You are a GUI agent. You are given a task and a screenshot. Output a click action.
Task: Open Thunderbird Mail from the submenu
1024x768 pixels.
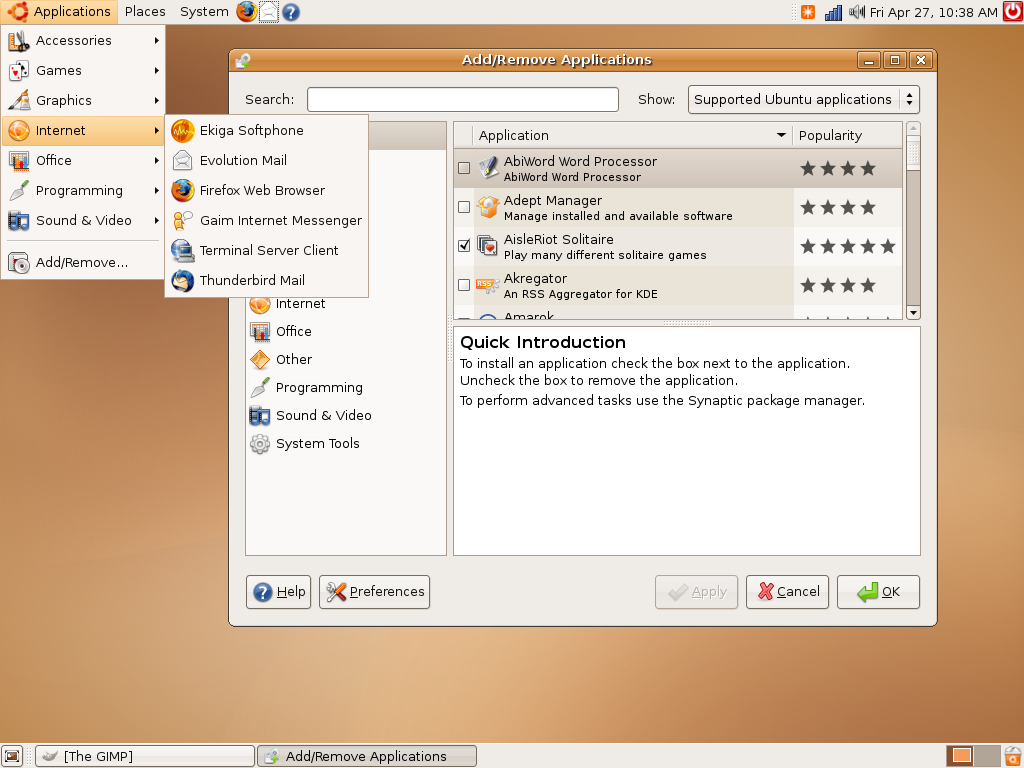click(x=252, y=280)
